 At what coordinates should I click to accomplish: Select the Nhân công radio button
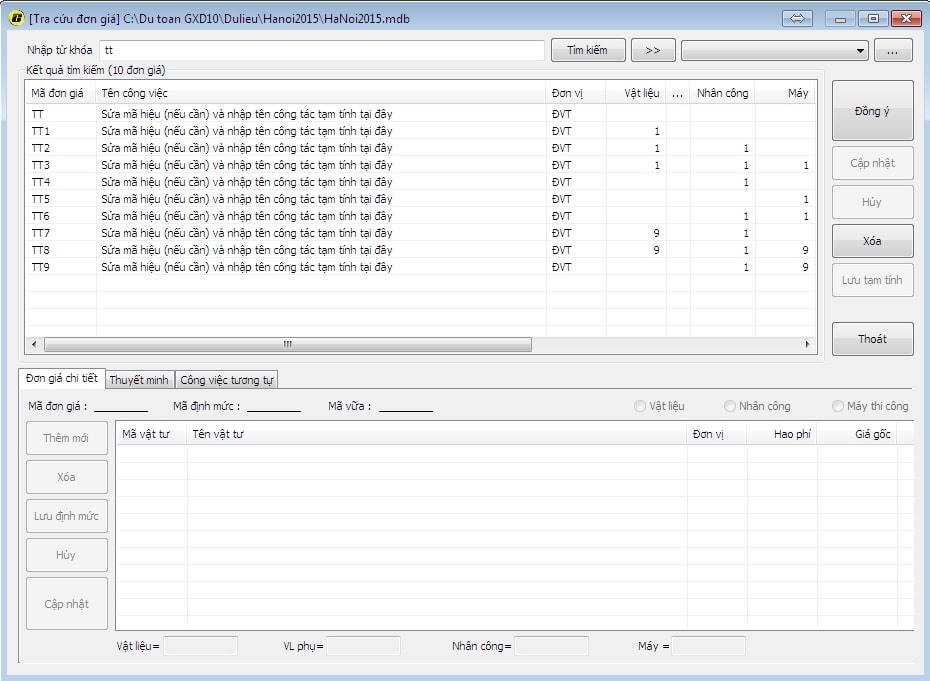(x=730, y=406)
